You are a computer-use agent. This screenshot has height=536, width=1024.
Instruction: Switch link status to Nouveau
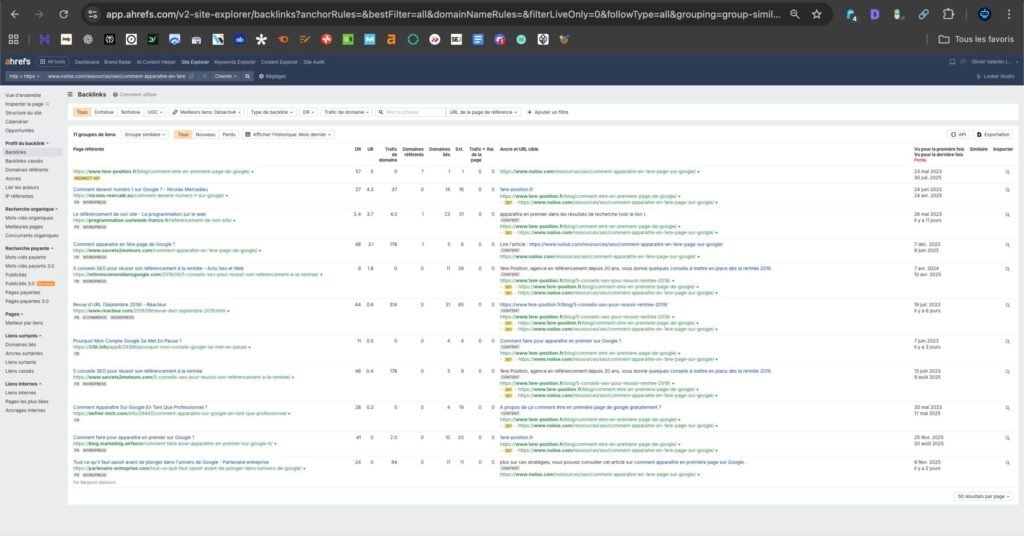205,134
